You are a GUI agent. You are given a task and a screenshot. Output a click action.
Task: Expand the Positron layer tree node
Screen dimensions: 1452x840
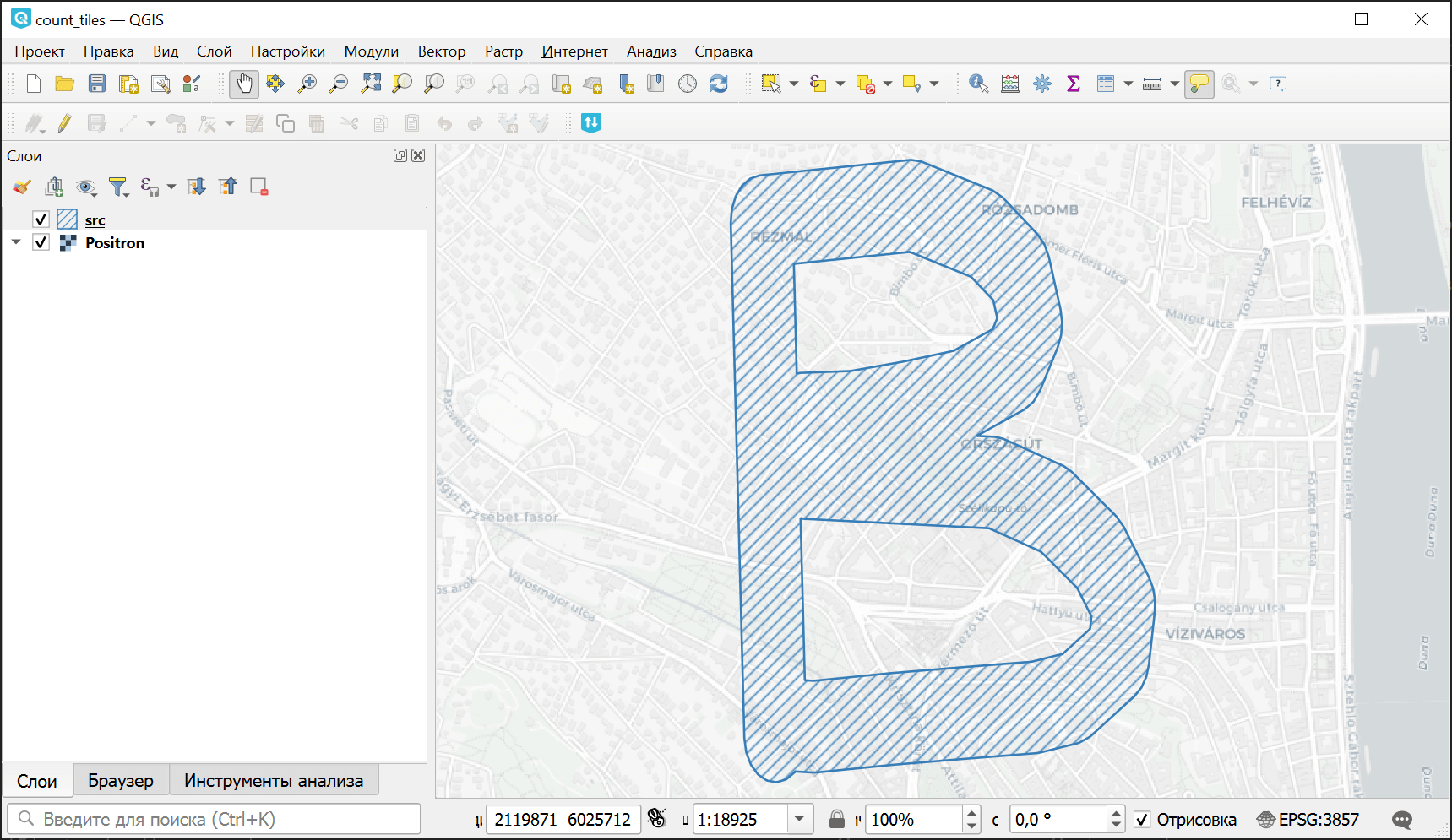tap(16, 242)
